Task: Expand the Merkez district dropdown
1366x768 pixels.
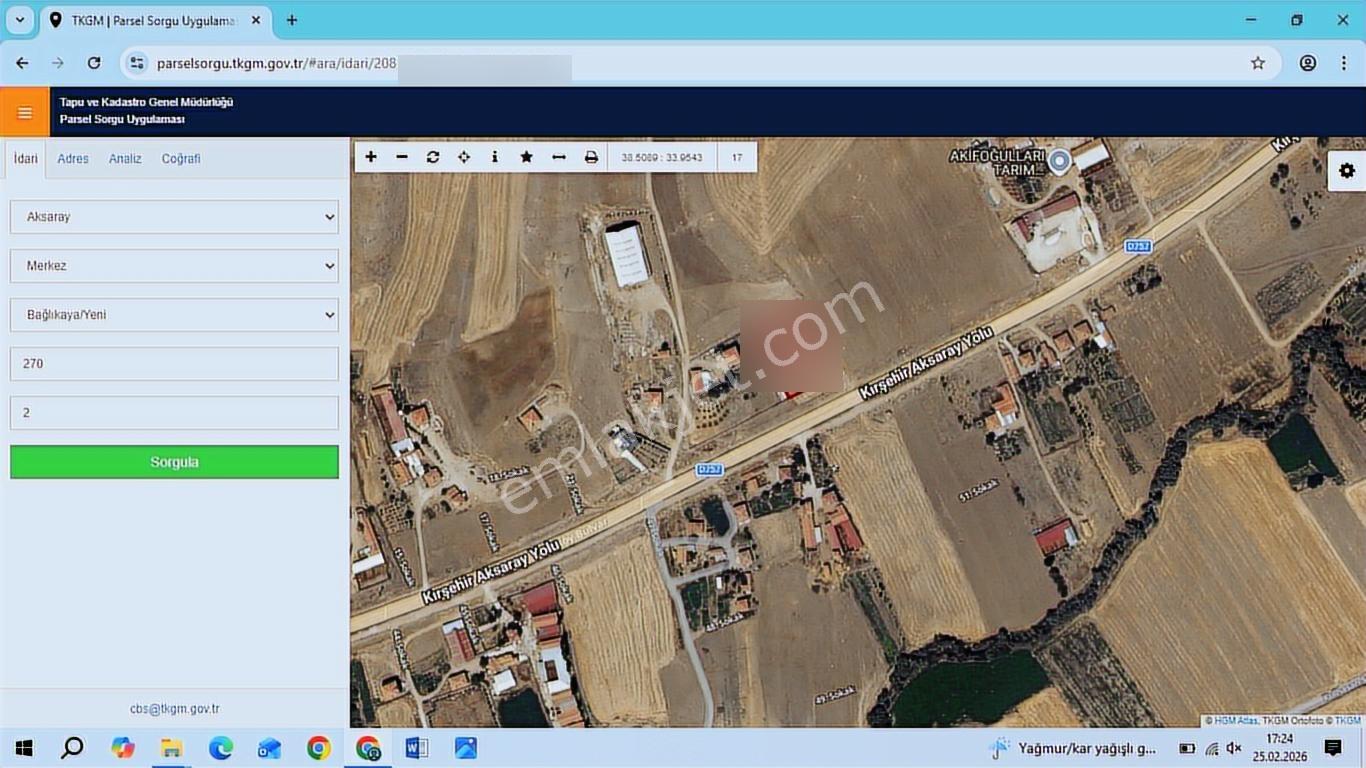Action: [174, 266]
